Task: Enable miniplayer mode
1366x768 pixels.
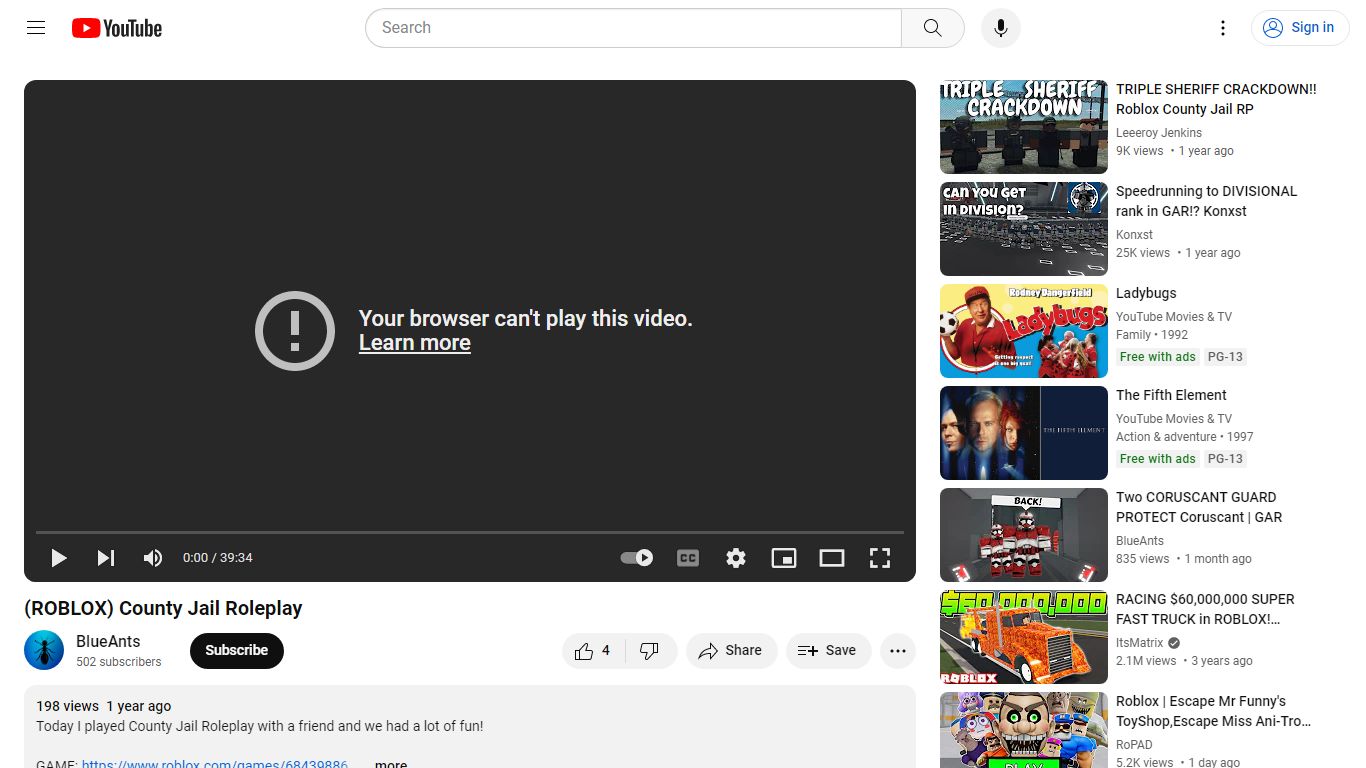Action: coord(784,558)
